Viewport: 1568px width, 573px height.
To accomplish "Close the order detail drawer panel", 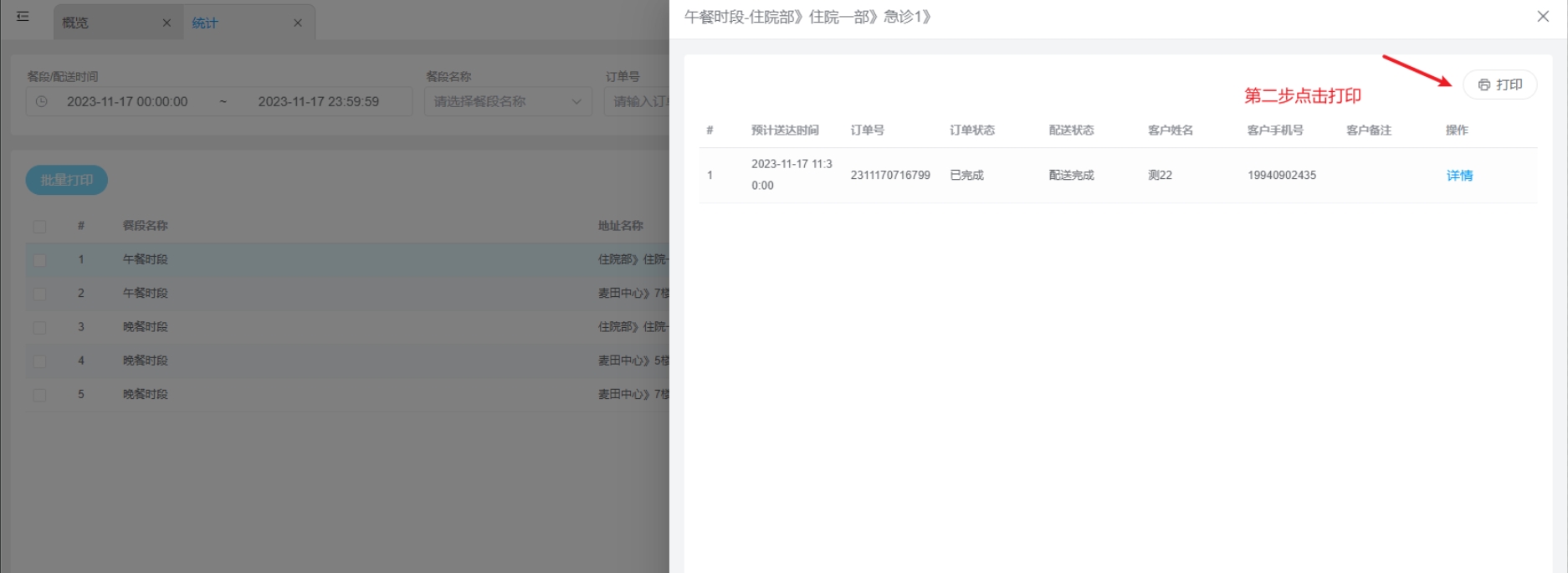I will coord(1543,17).
